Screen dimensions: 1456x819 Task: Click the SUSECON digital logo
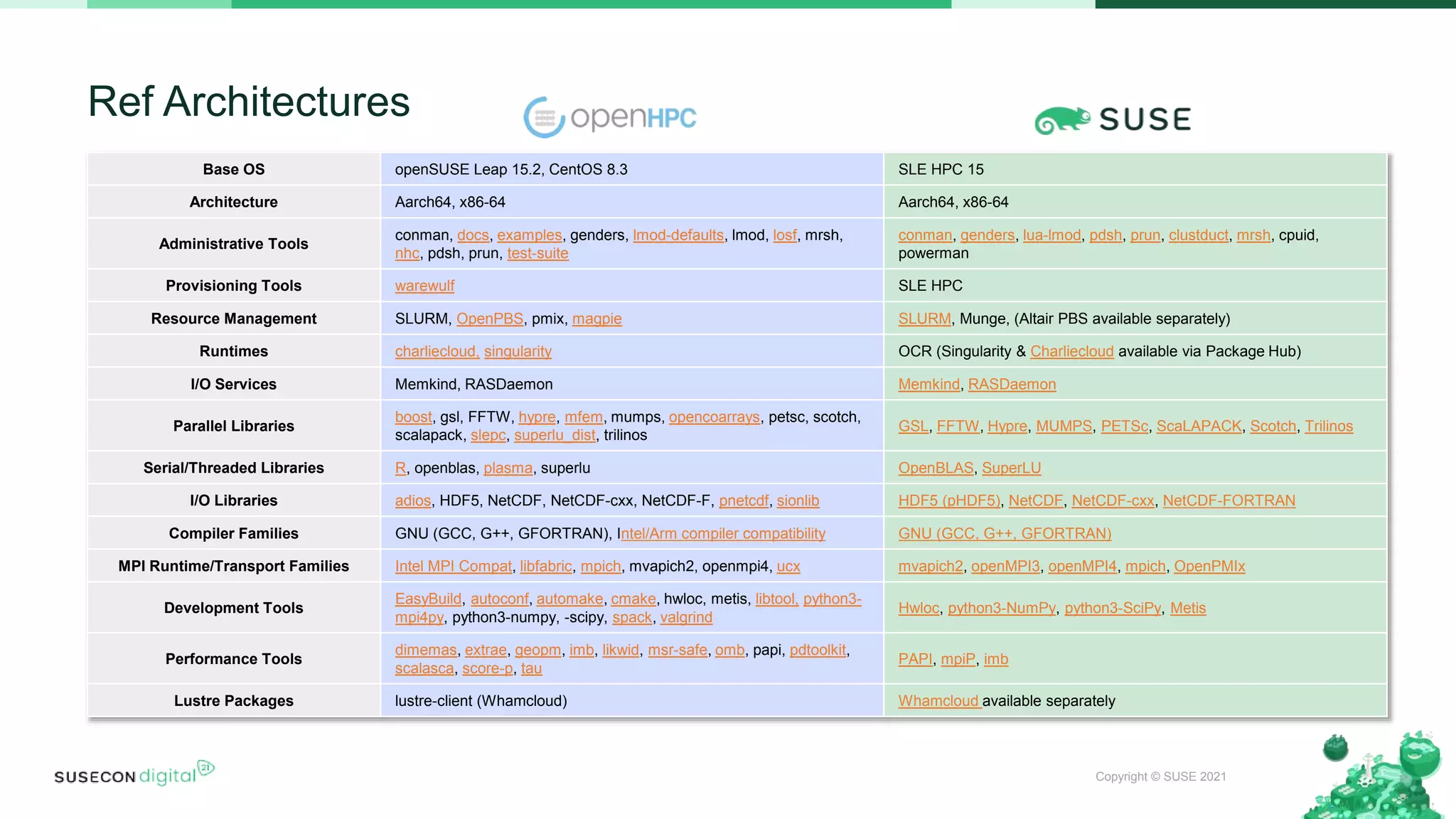click(x=134, y=773)
